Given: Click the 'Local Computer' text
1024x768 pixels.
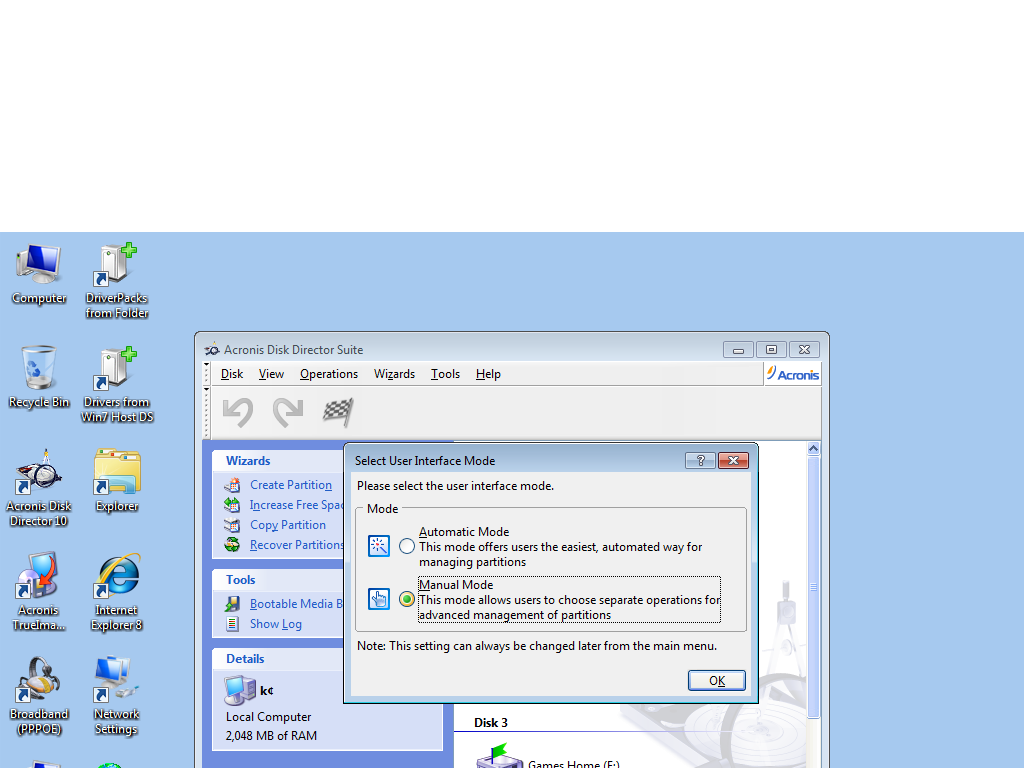Looking at the screenshot, I should [268, 717].
